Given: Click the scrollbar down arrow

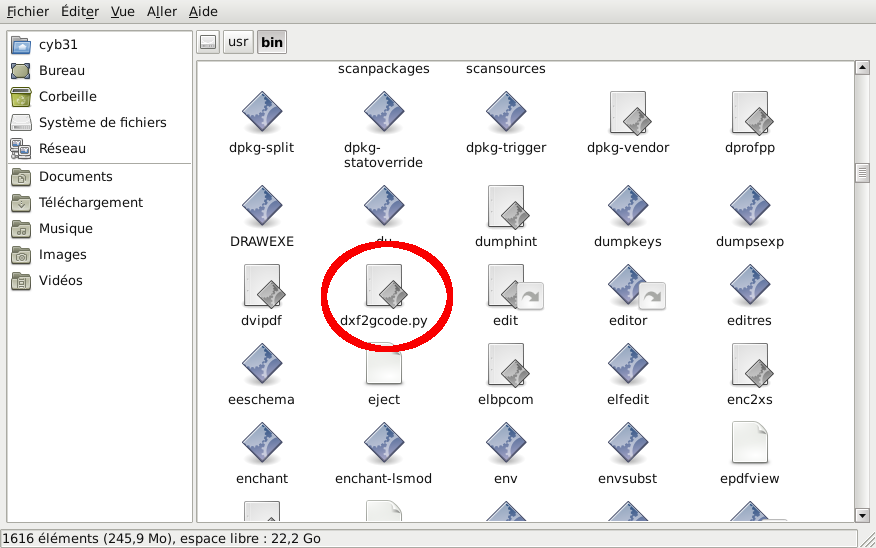Looking at the screenshot, I should tap(861, 515).
